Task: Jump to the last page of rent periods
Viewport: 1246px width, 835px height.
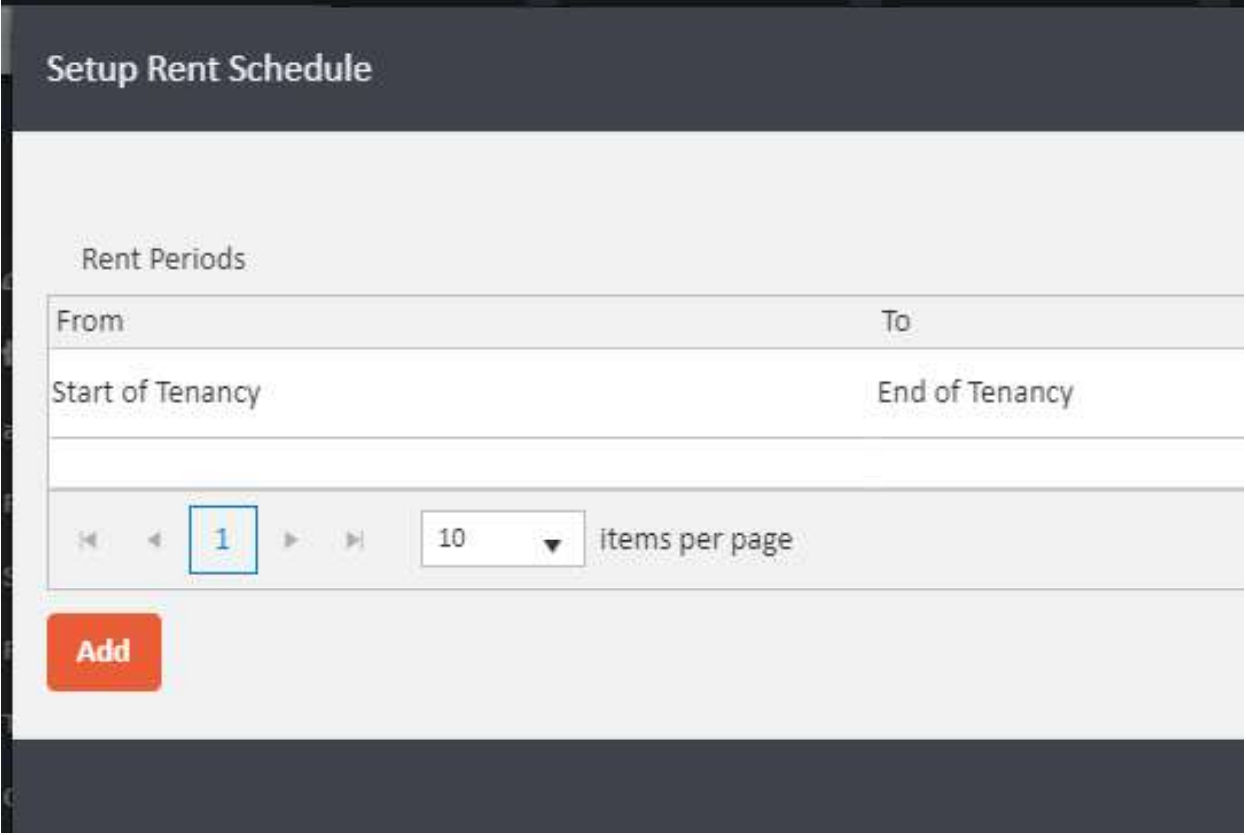Action: tap(354, 540)
